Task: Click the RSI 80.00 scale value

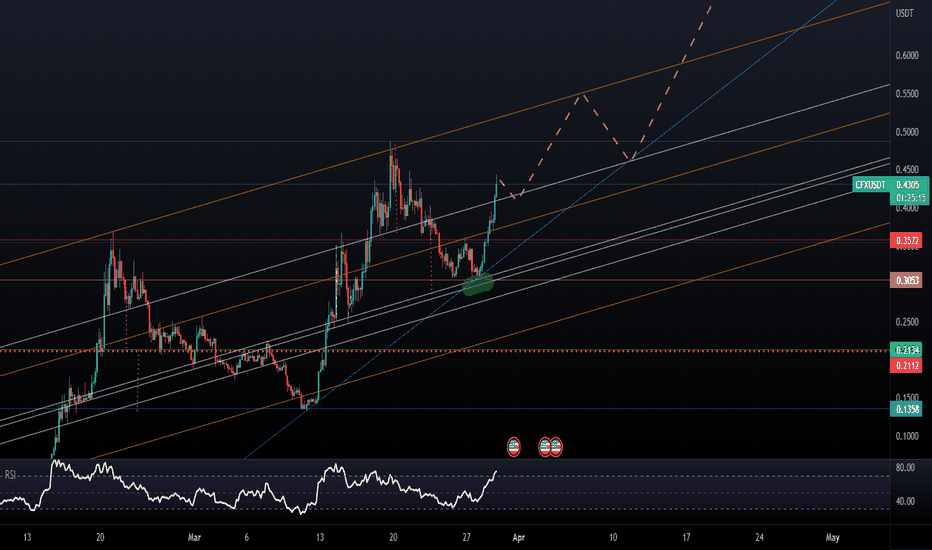Action: [905, 467]
